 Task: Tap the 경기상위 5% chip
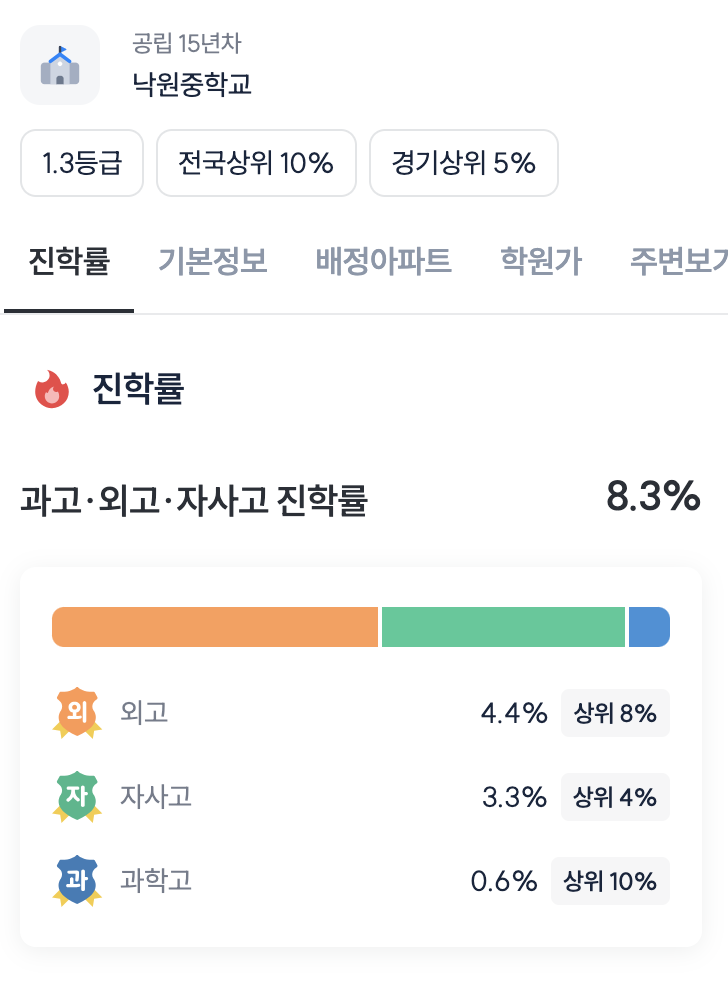(464, 163)
